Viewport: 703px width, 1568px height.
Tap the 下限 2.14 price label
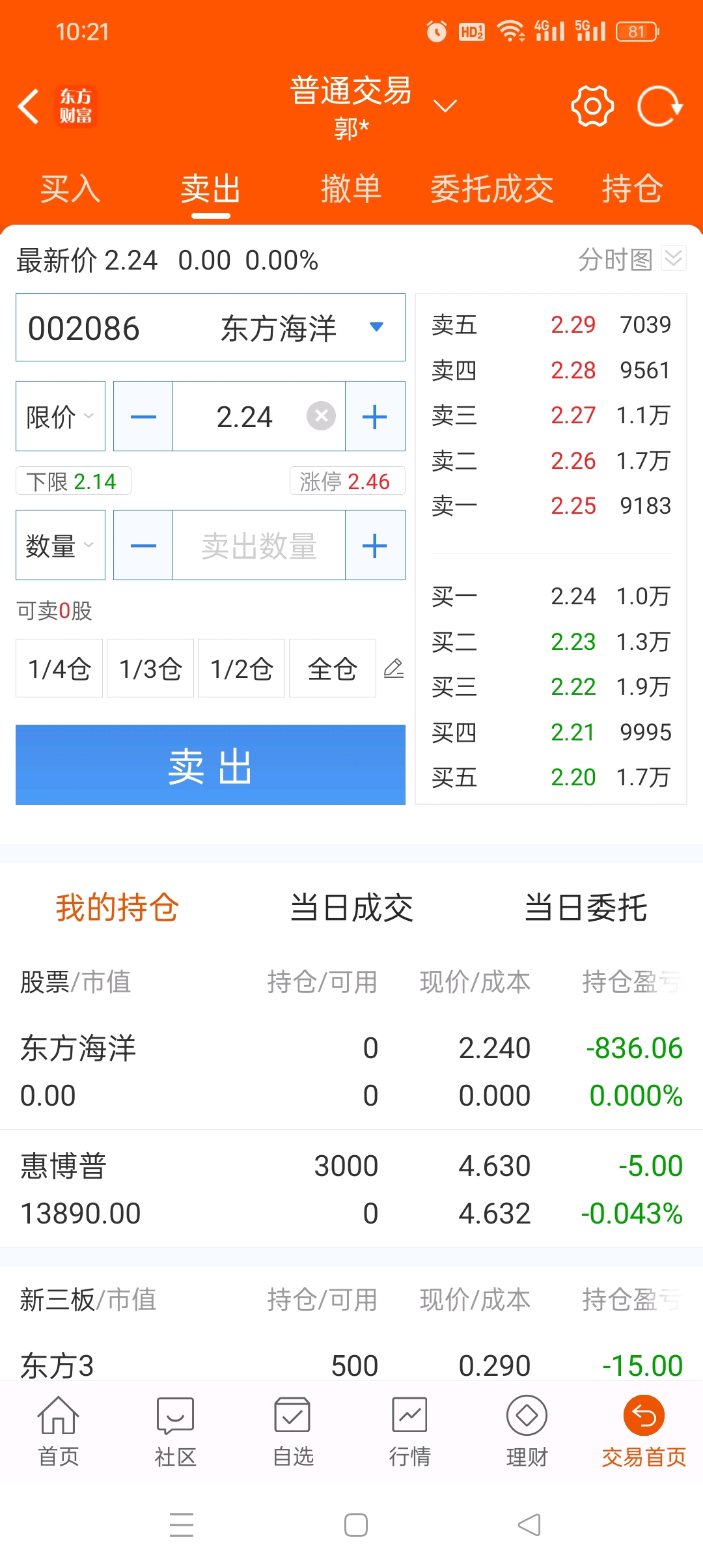coord(74,481)
